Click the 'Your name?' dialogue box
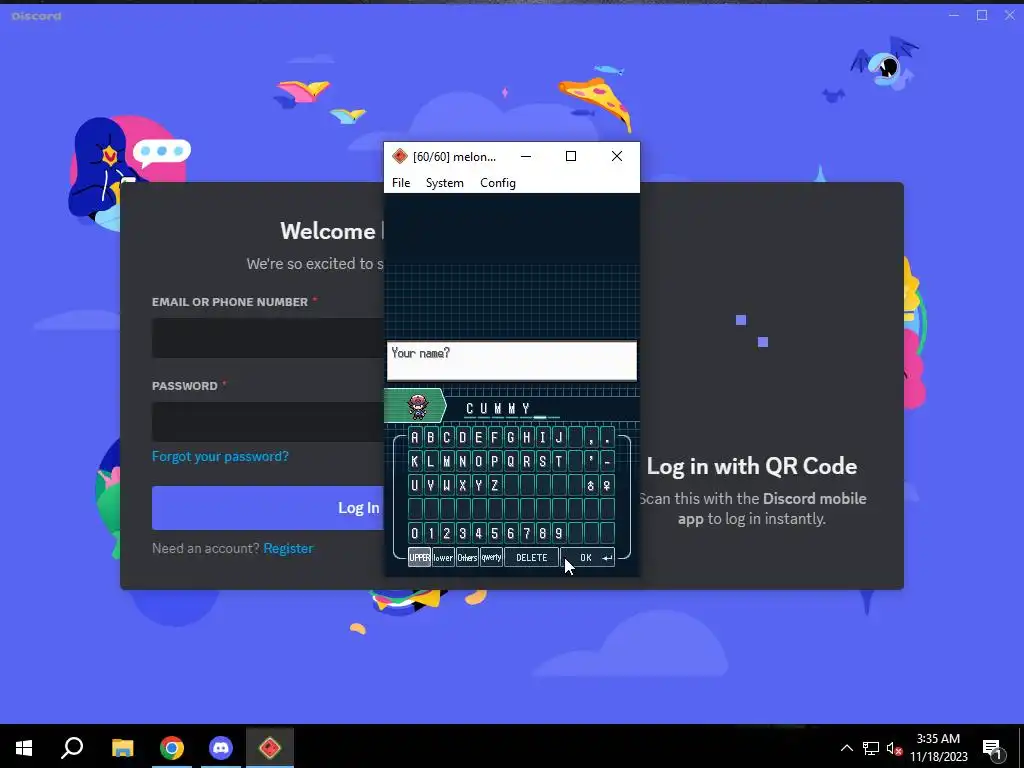 coord(511,360)
